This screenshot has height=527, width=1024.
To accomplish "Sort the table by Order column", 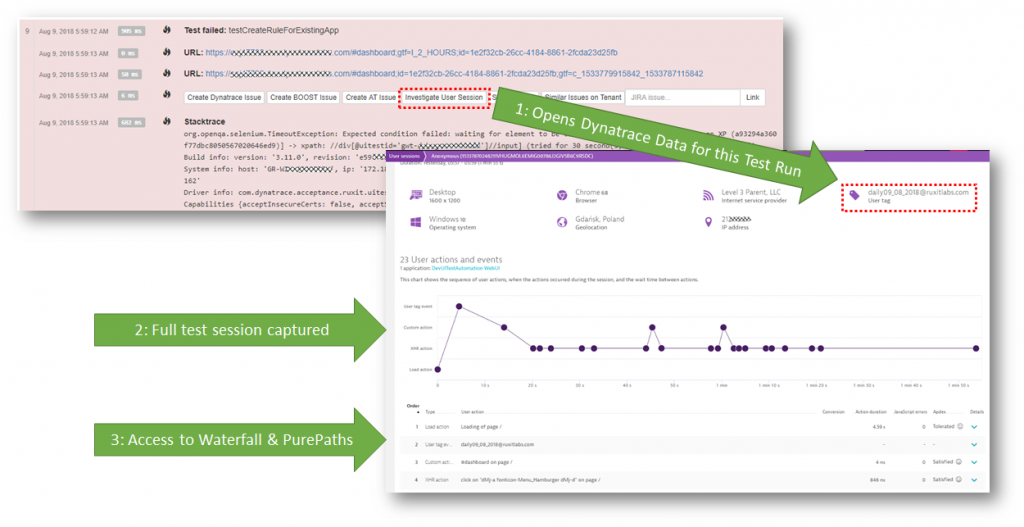I will tap(413, 408).
